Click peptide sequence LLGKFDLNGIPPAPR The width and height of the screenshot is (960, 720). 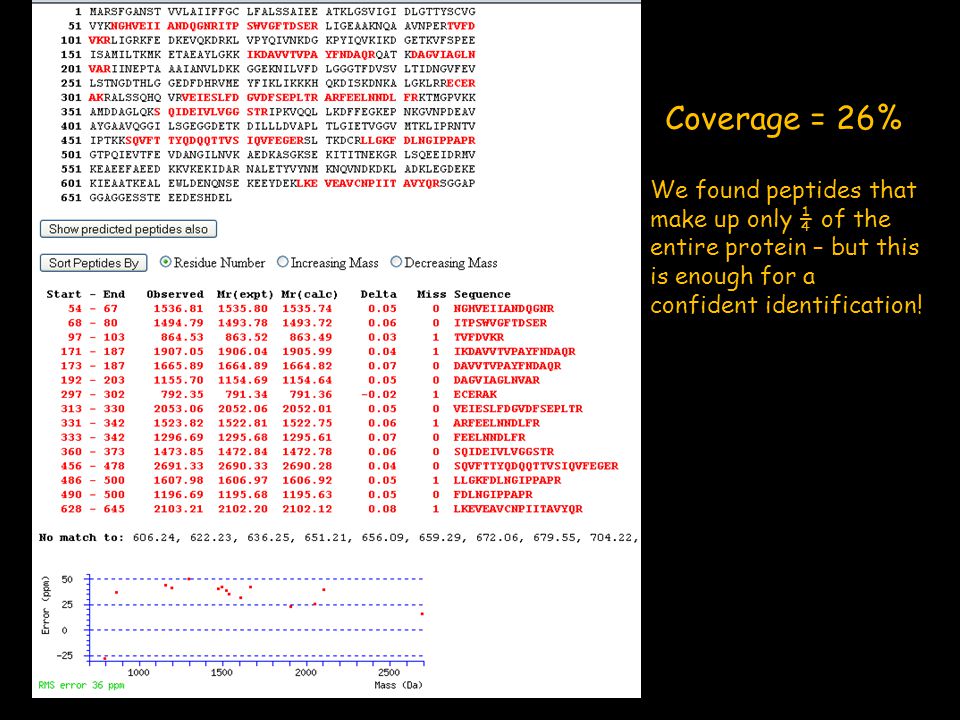click(507, 480)
